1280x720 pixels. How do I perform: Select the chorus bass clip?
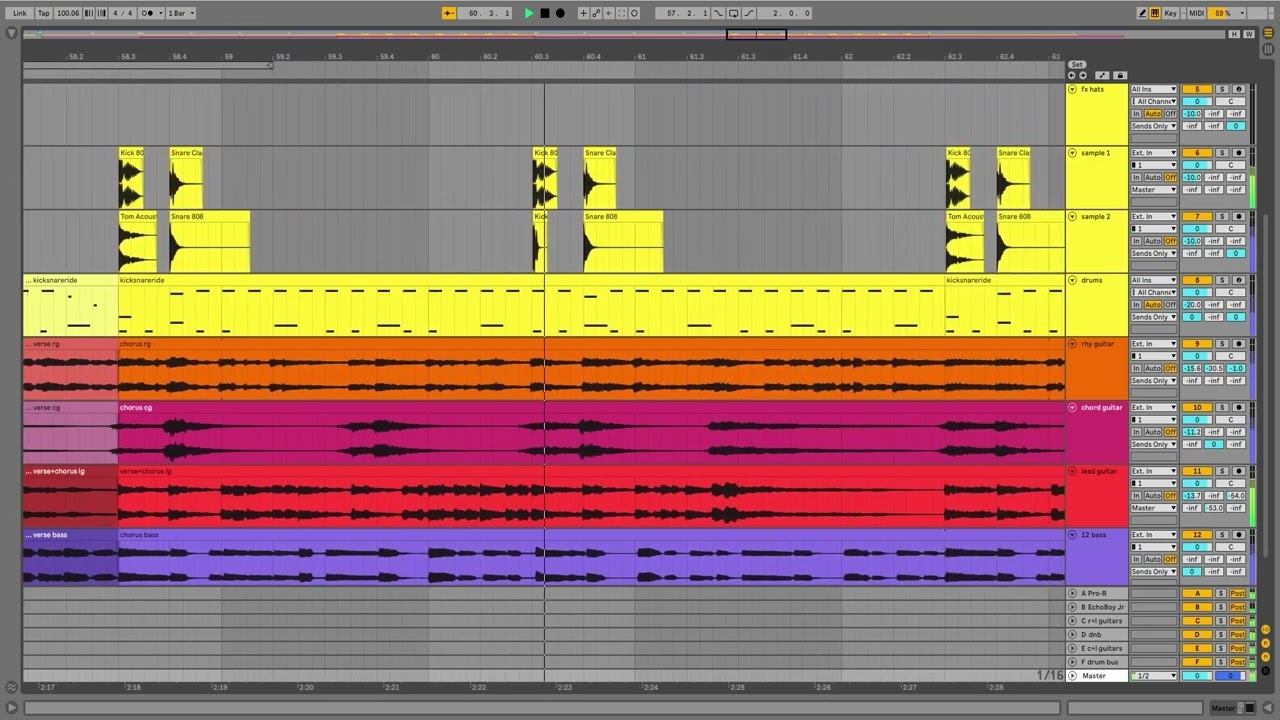(591, 557)
